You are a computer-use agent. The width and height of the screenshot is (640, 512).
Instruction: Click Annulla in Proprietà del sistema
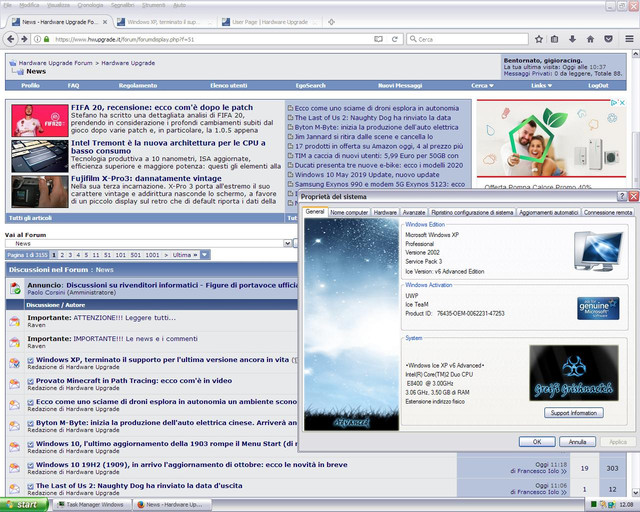[577, 442]
